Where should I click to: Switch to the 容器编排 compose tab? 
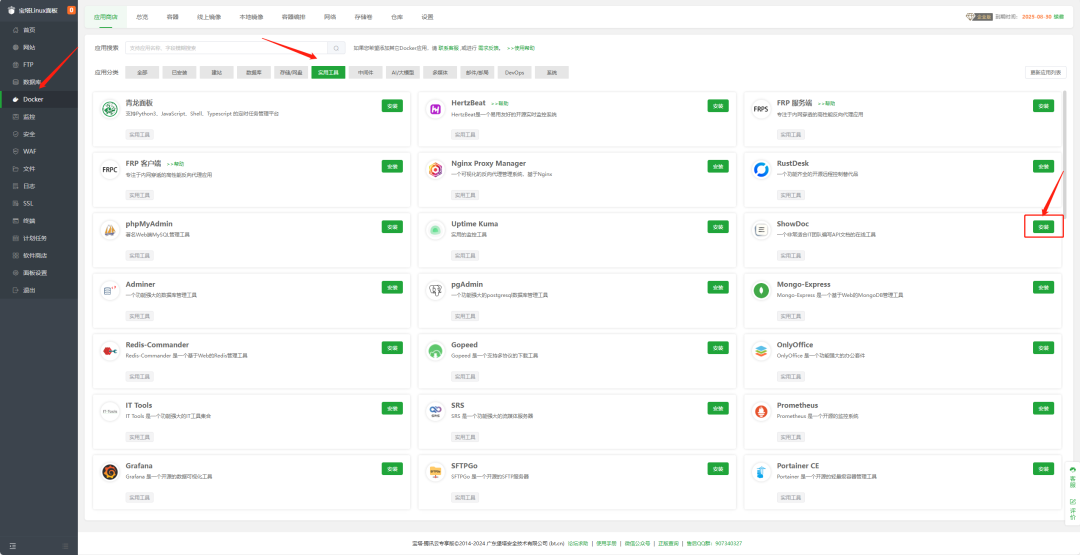click(x=293, y=17)
